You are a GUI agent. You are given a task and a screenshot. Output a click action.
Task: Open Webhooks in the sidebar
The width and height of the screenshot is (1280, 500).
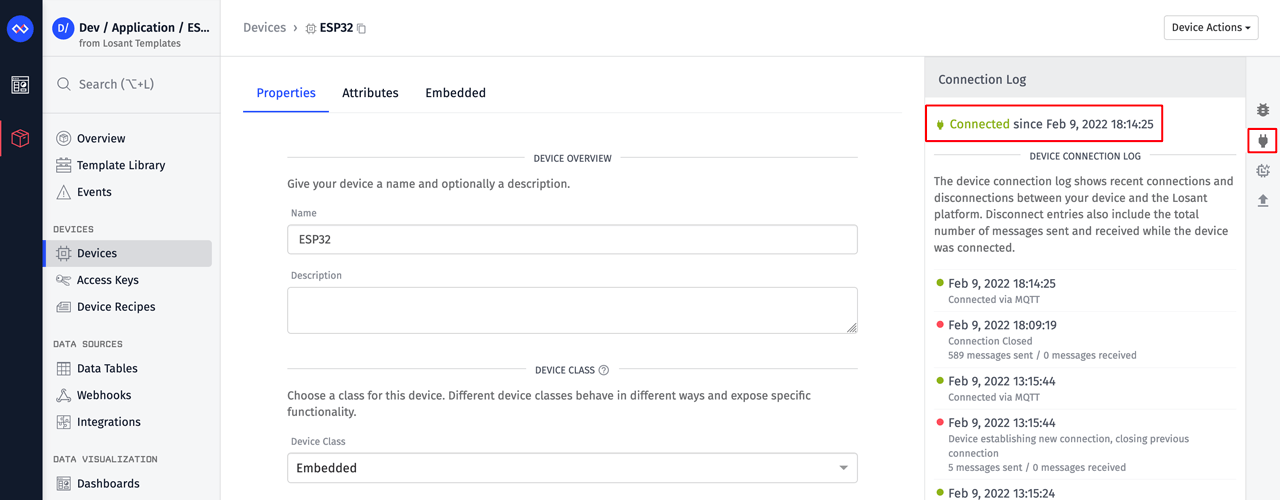(104, 395)
